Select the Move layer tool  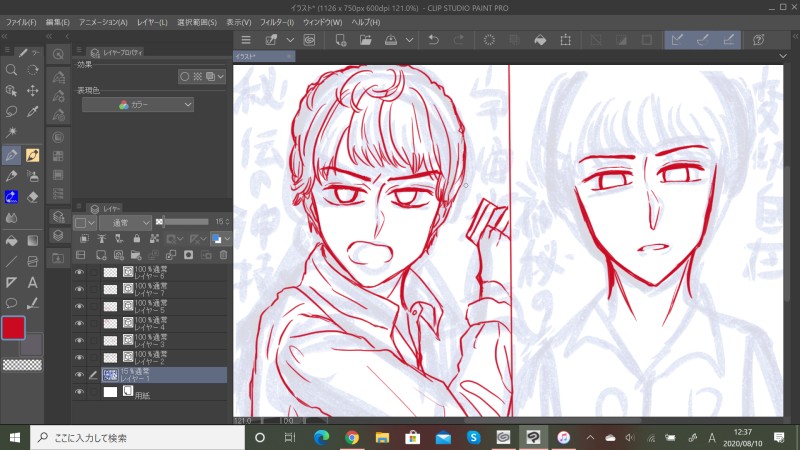click(x=33, y=91)
